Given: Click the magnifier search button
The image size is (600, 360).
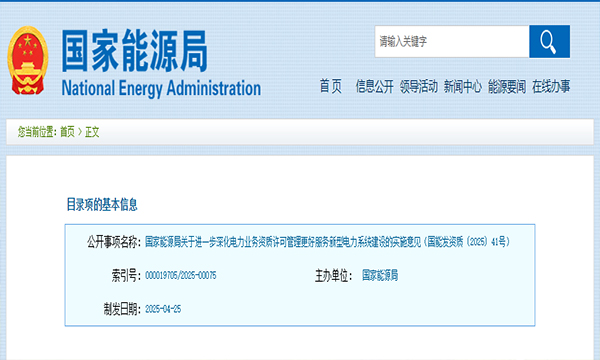Looking at the screenshot, I should tap(549, 41).
